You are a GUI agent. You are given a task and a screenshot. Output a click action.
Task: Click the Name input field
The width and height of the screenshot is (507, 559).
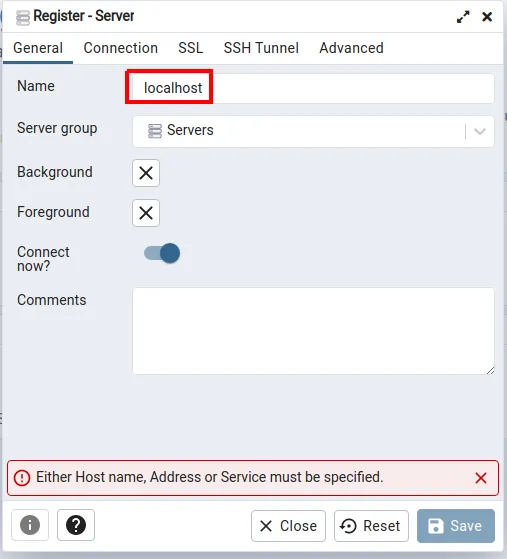click(x=313, y=88)
